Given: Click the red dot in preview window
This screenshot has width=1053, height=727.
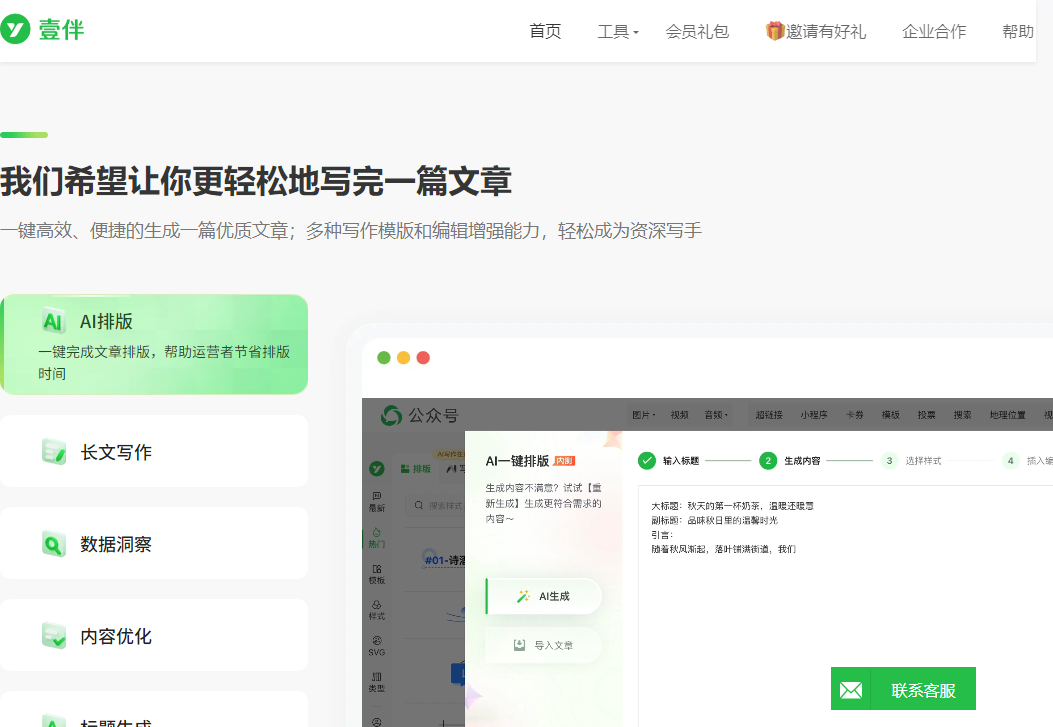Looking at the screenshot, I should tap(423, 358).
